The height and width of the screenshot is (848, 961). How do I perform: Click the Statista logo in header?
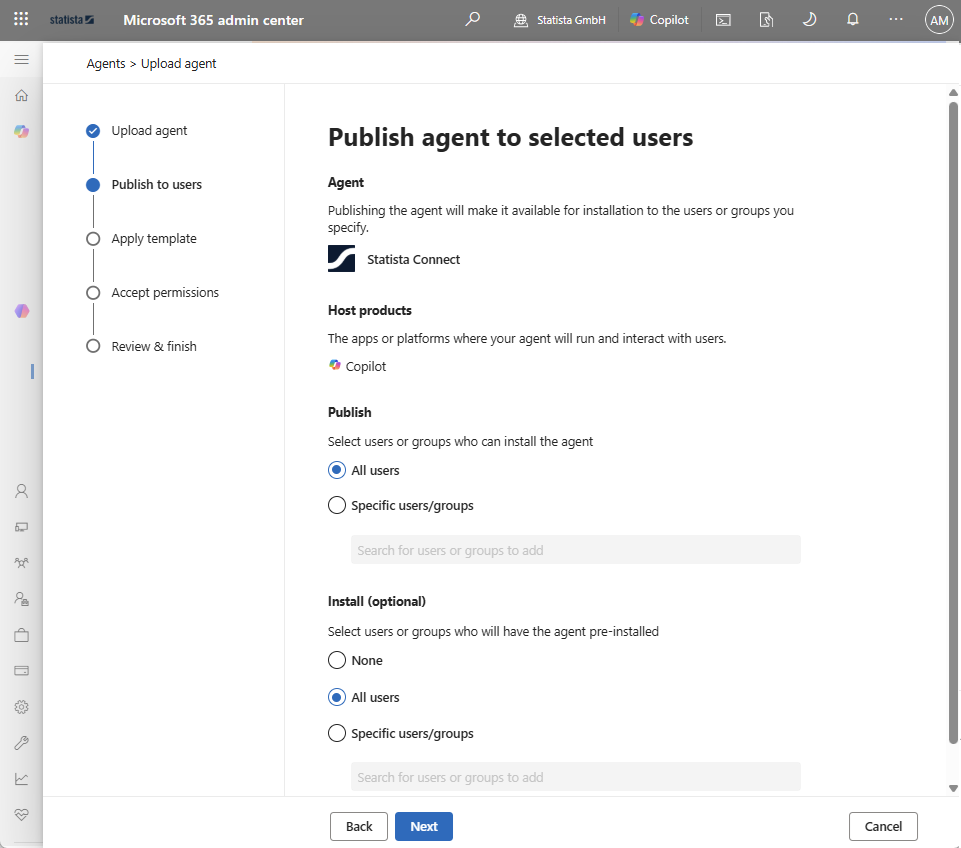pos(72,20)
